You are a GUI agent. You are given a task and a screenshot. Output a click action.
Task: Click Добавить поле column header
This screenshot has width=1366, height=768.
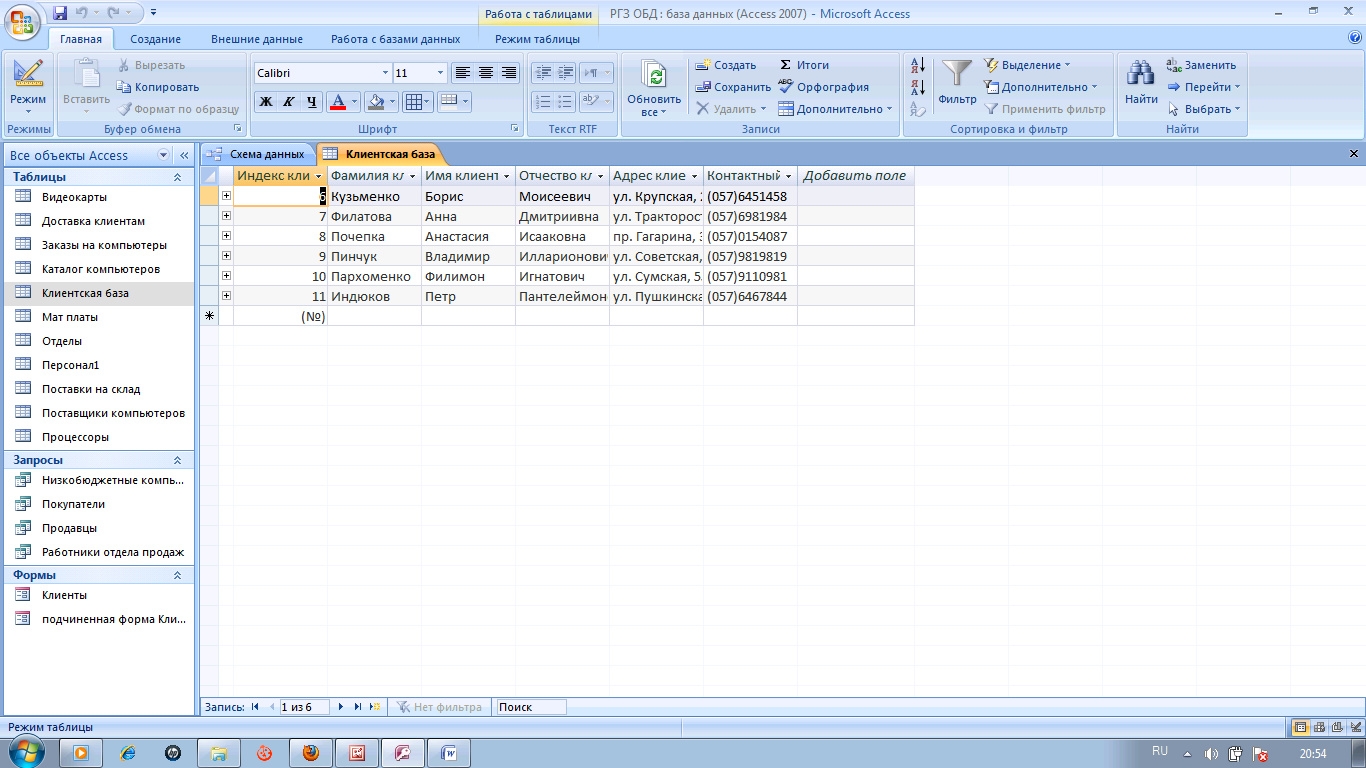(x=855, y=176)
